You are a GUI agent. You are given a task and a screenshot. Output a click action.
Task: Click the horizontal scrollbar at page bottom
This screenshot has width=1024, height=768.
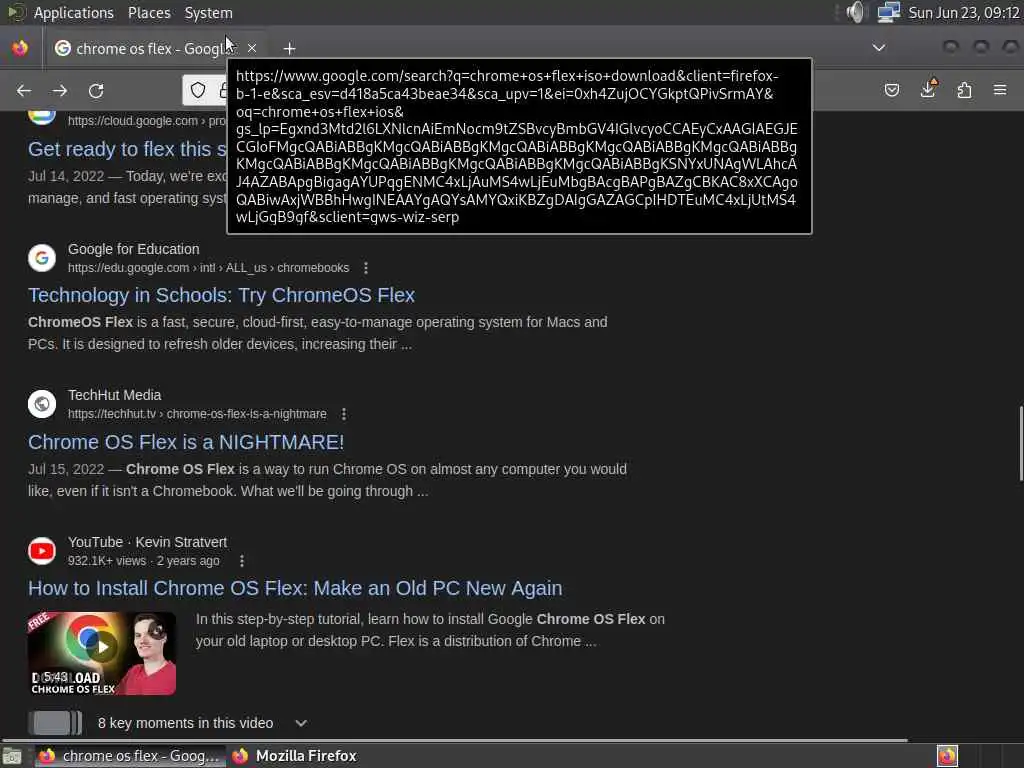454,740
